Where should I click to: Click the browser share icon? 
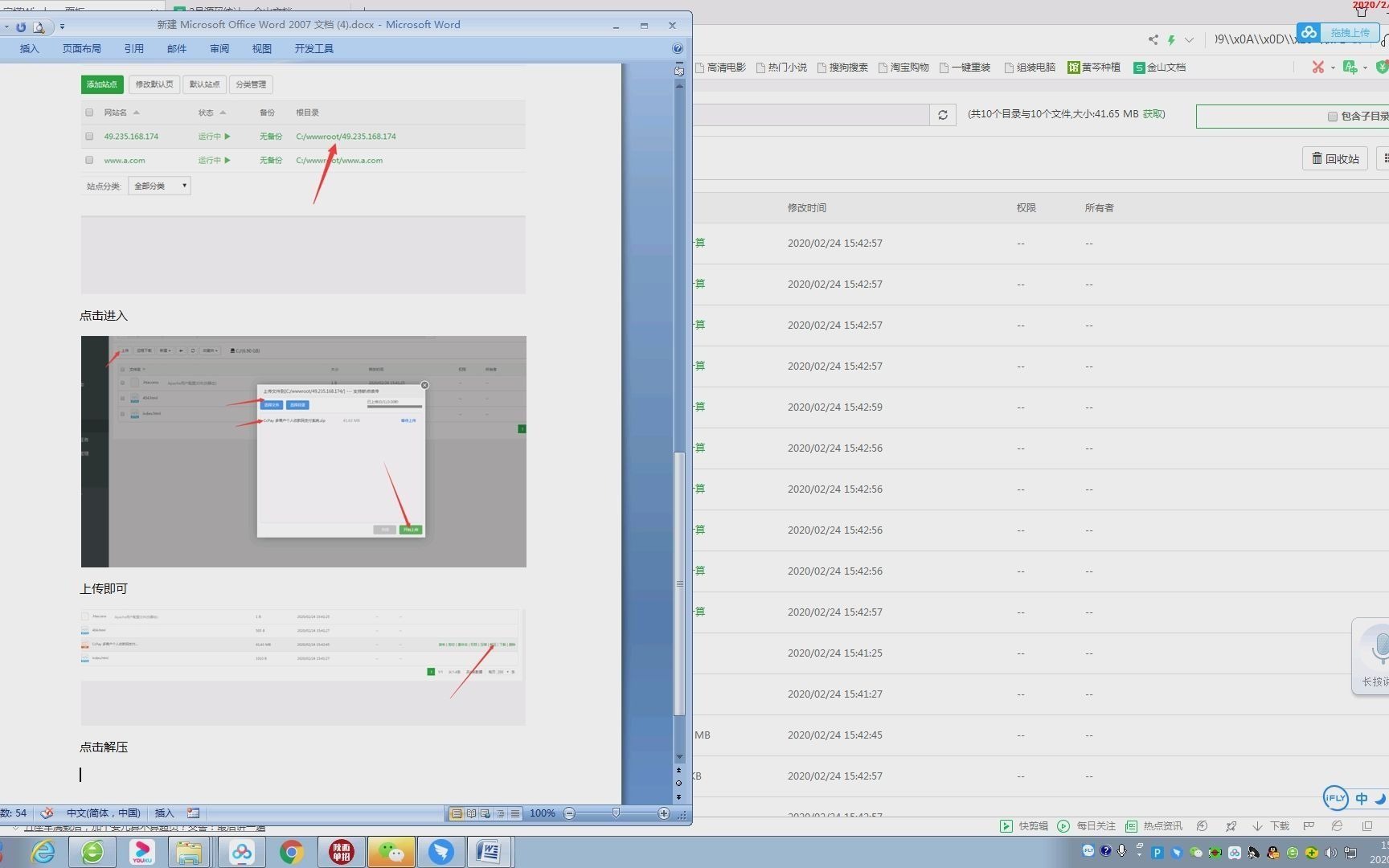click(1153, 39)
